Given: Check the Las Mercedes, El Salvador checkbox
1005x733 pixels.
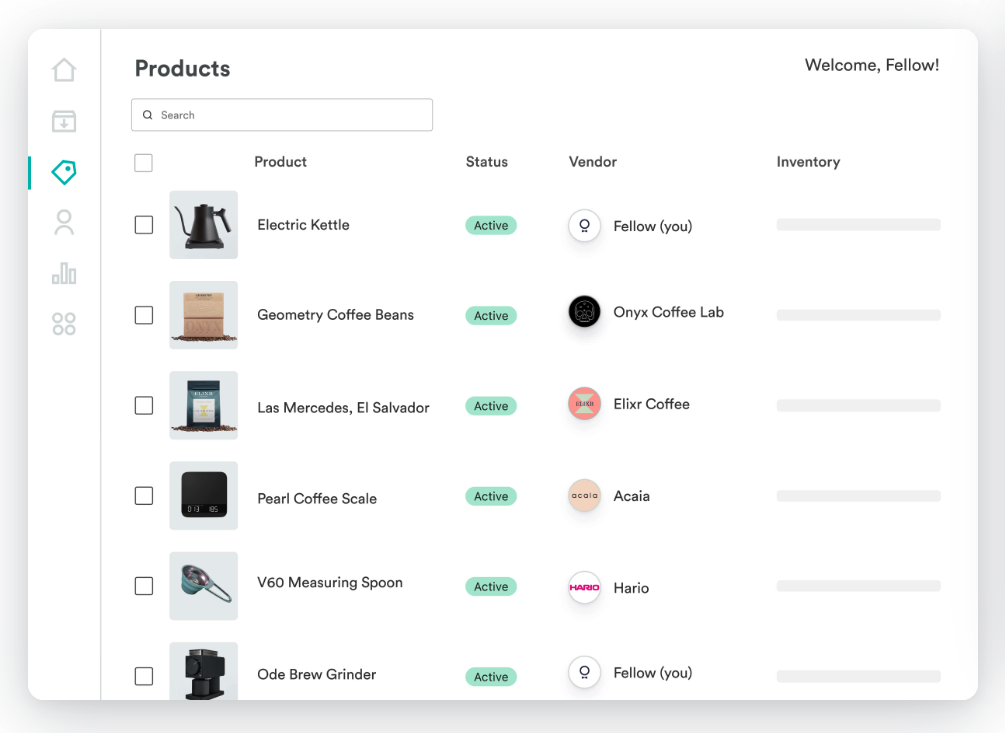Looking at the screenshot, I should [x=144, y=406].
